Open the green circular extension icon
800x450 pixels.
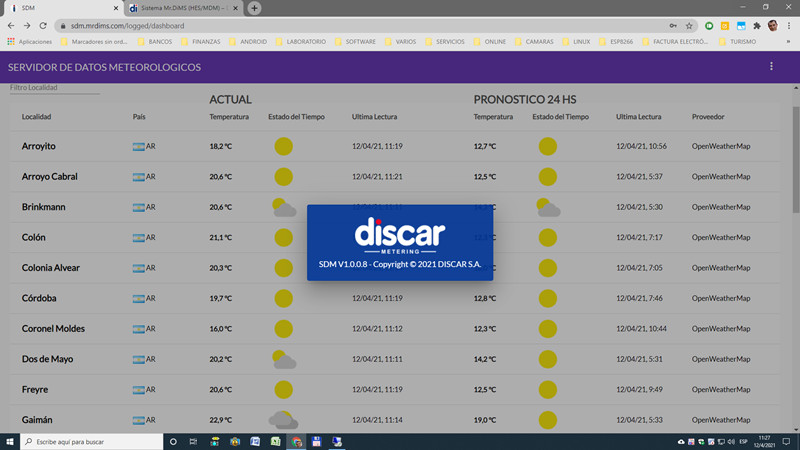[709, 26]
